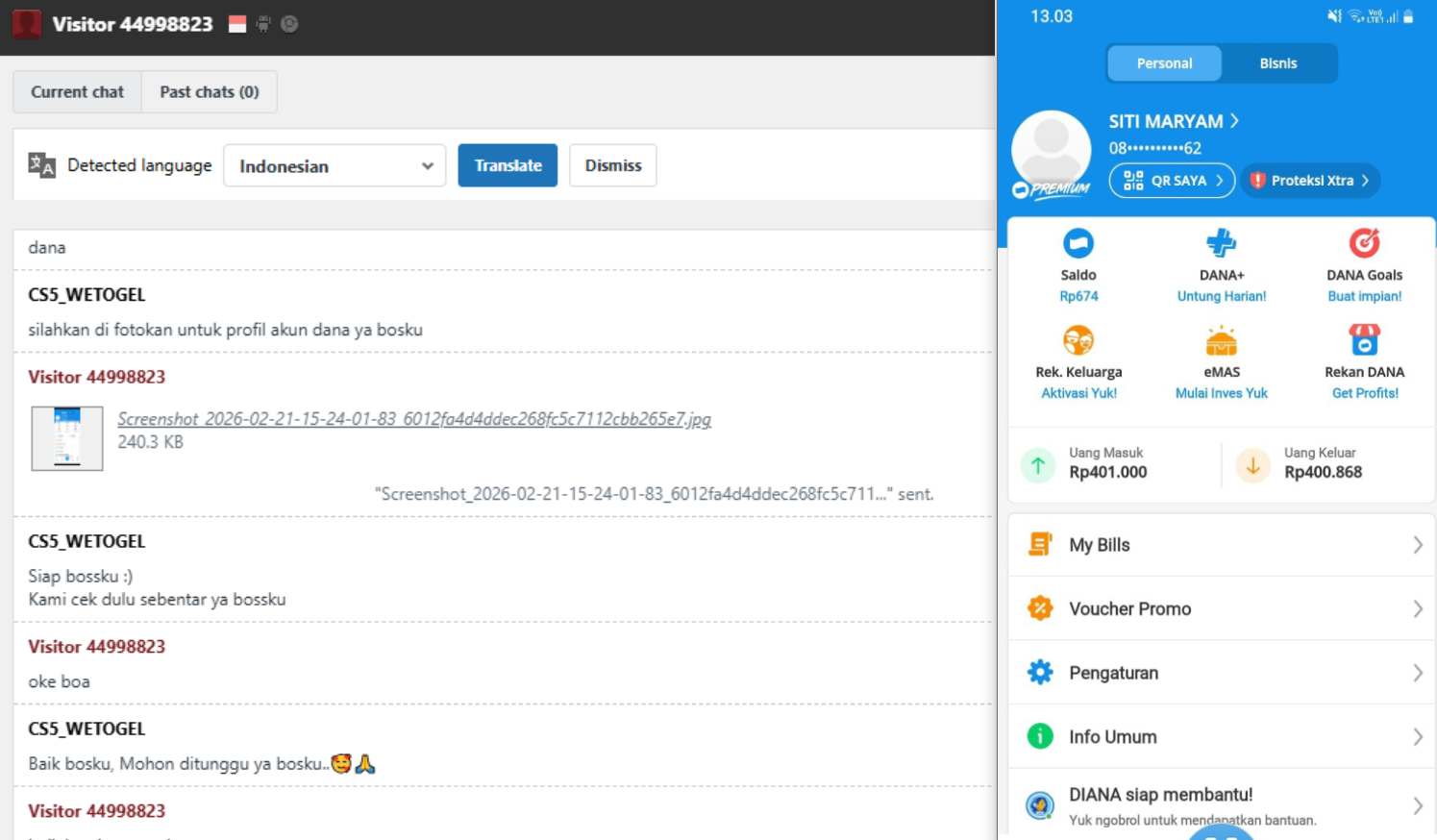Click the round browser icon in chat header

pos(289,24)
